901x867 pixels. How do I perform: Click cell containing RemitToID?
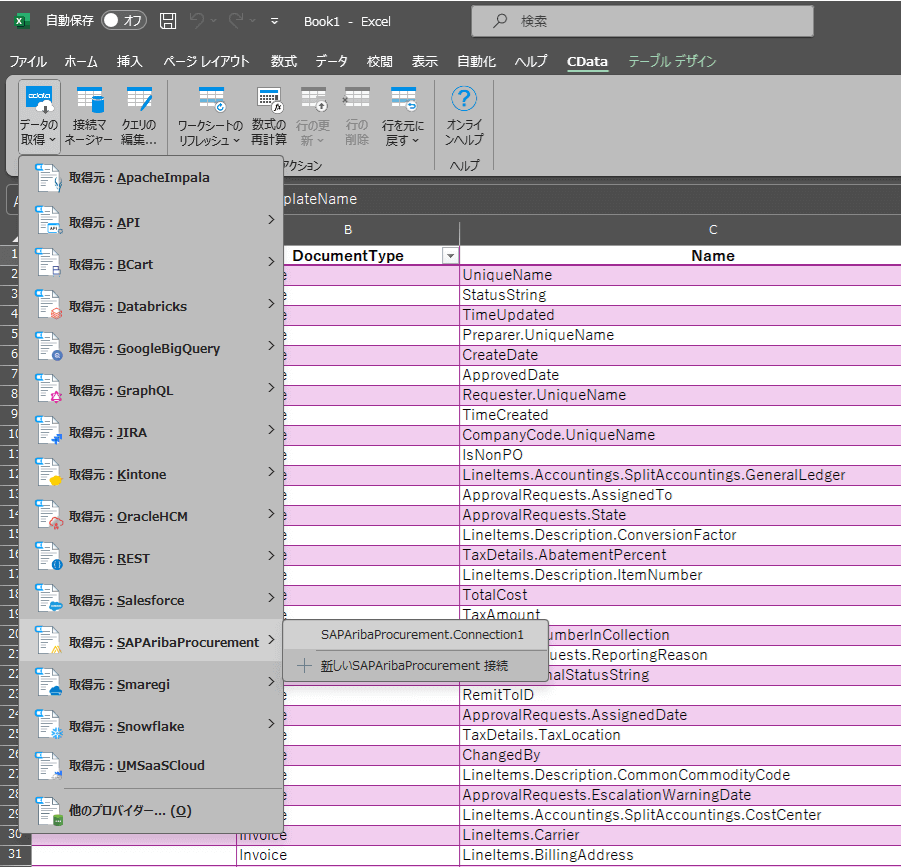tap(680, 695)
